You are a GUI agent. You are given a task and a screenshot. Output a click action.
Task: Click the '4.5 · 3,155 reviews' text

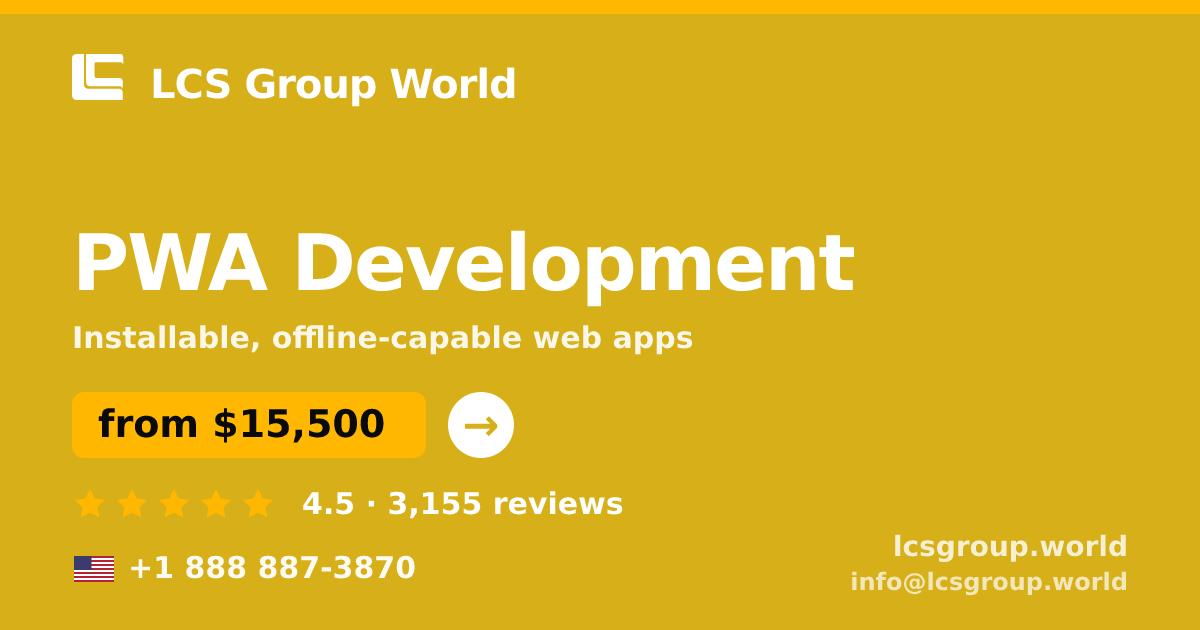462,504
